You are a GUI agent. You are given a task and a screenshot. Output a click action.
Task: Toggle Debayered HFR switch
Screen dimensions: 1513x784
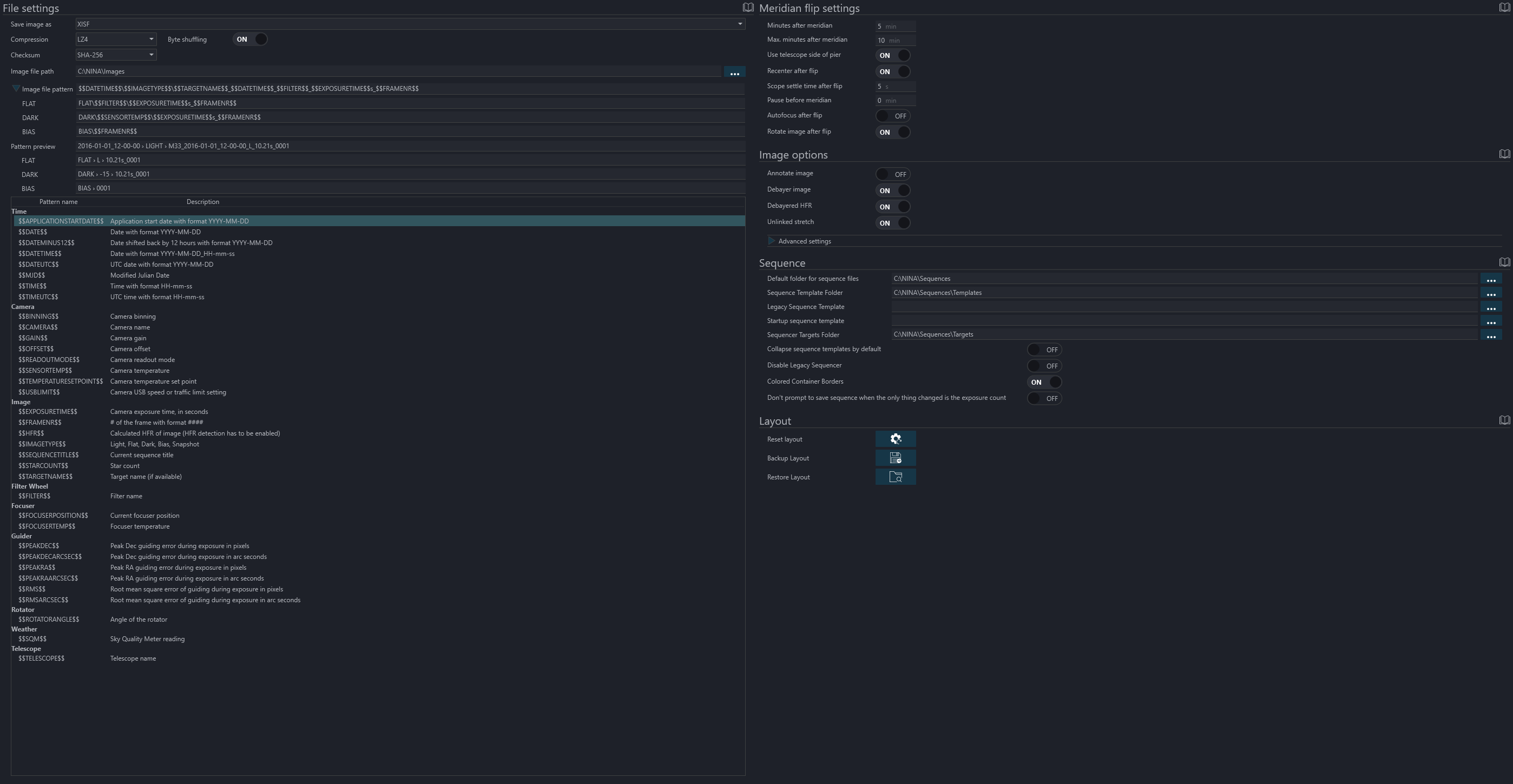point(893,207)
